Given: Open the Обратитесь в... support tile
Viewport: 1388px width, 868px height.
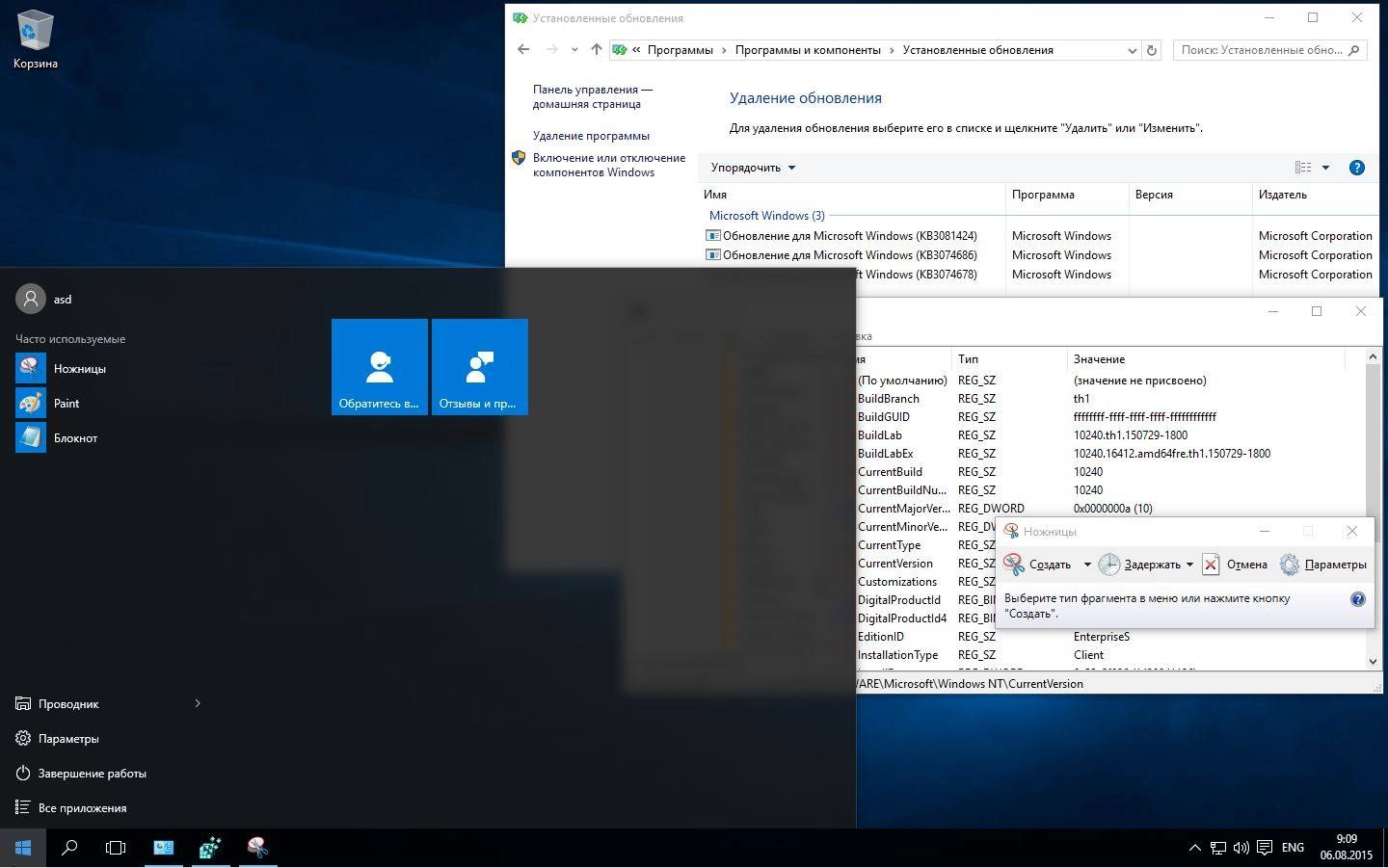Looking at the screenshot, I should coord(380,367).
